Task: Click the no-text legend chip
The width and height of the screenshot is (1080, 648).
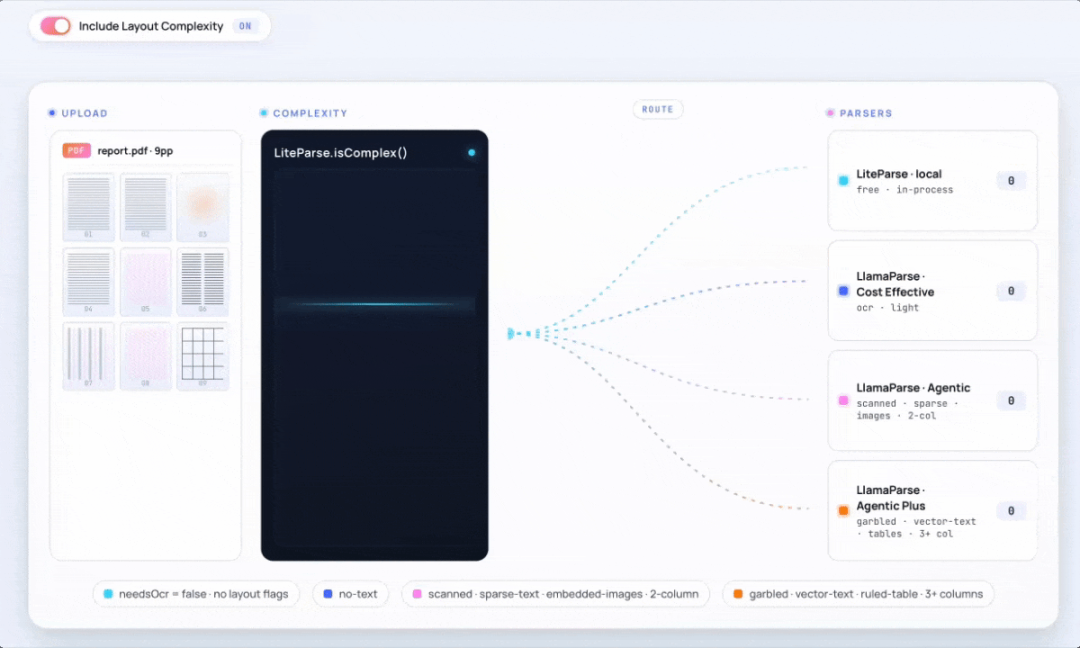Action: coord(351,594)
